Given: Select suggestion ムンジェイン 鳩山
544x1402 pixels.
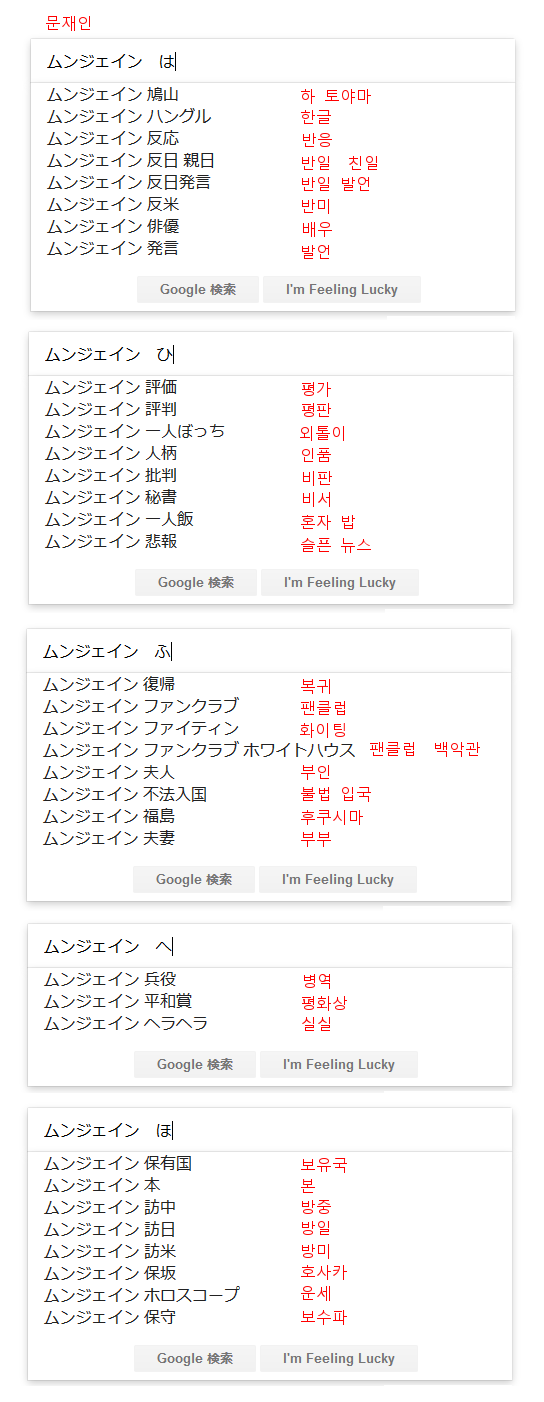Looking at the screenshot, I should coord(113,95).
